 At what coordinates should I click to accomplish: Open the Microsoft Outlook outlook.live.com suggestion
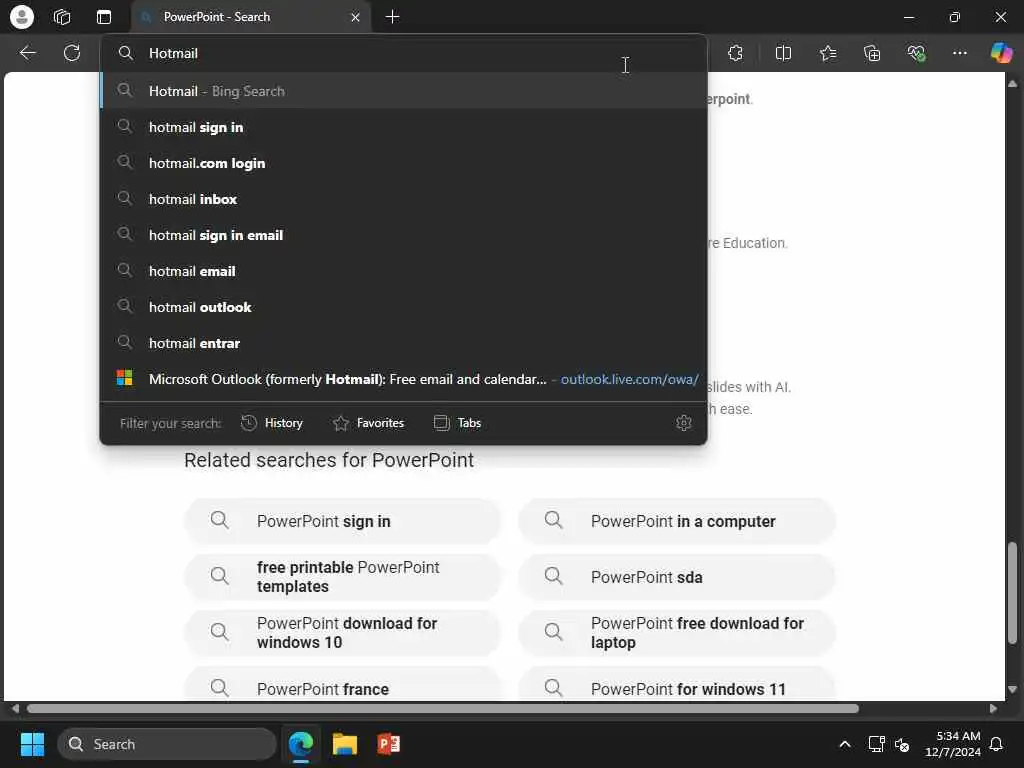(x=404, y=379)
